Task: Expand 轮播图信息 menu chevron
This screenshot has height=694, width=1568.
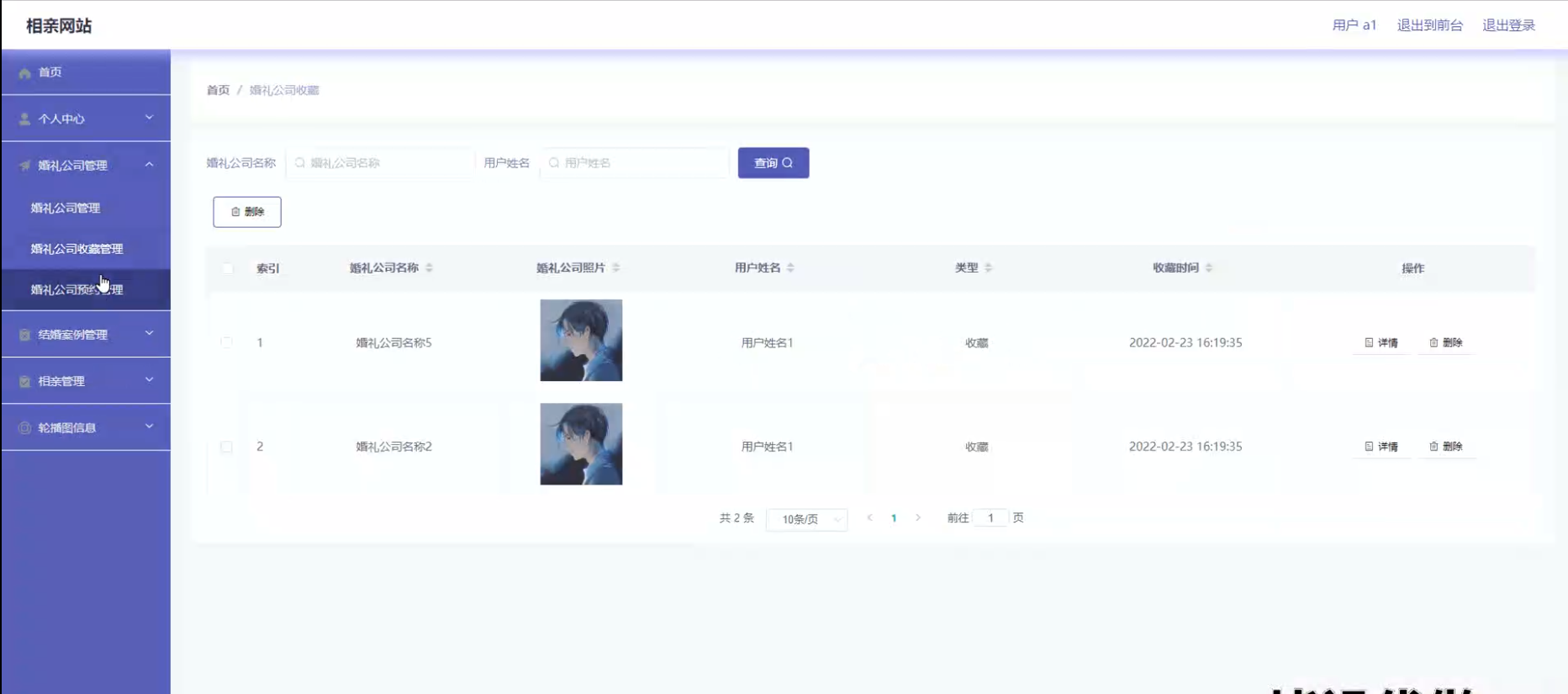Action: [150, 426]
